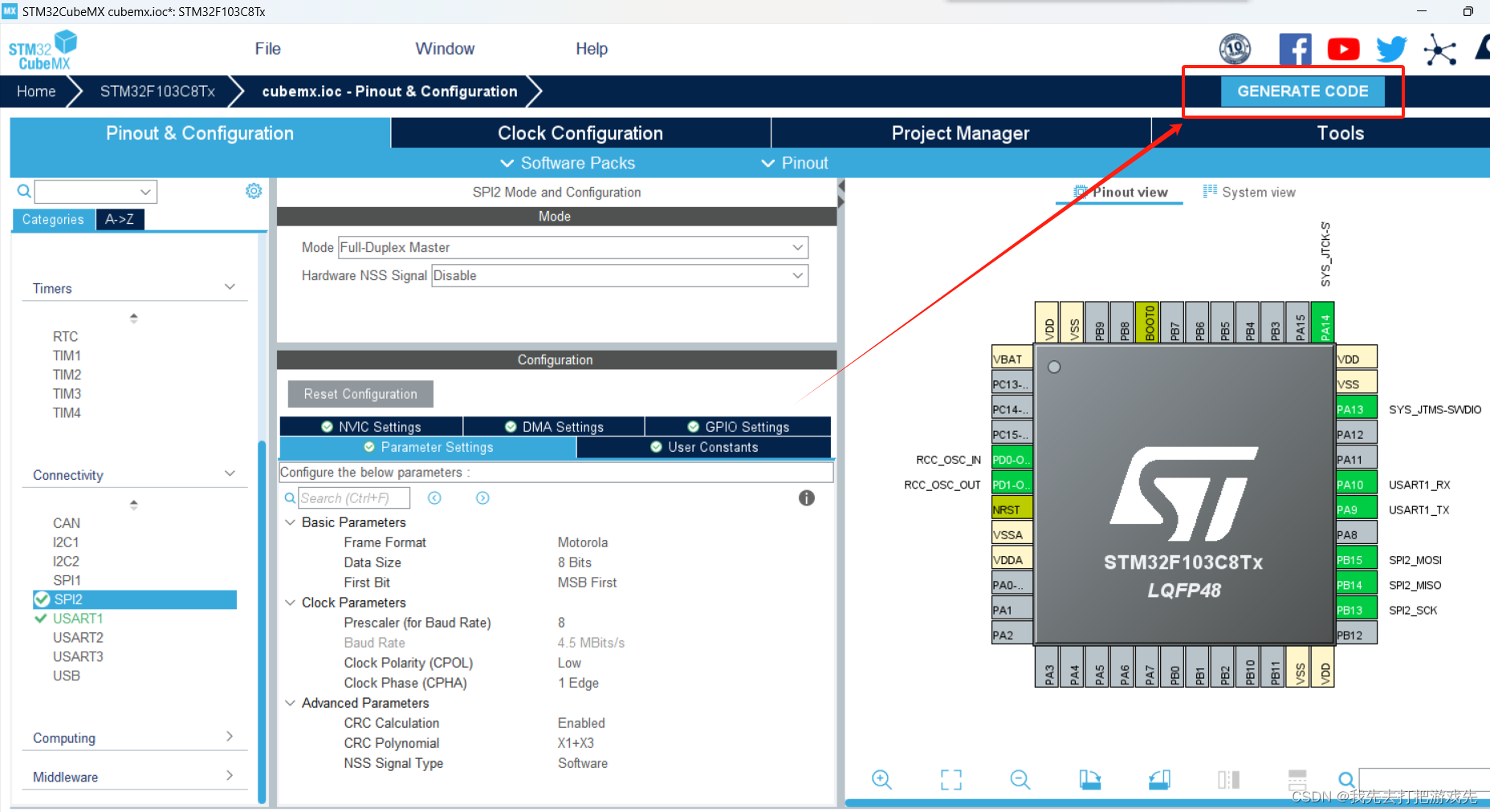Open the Software Packs dropdown
Image resolution: width=1490 pixels, height=812 pixels.
(568, 163)
